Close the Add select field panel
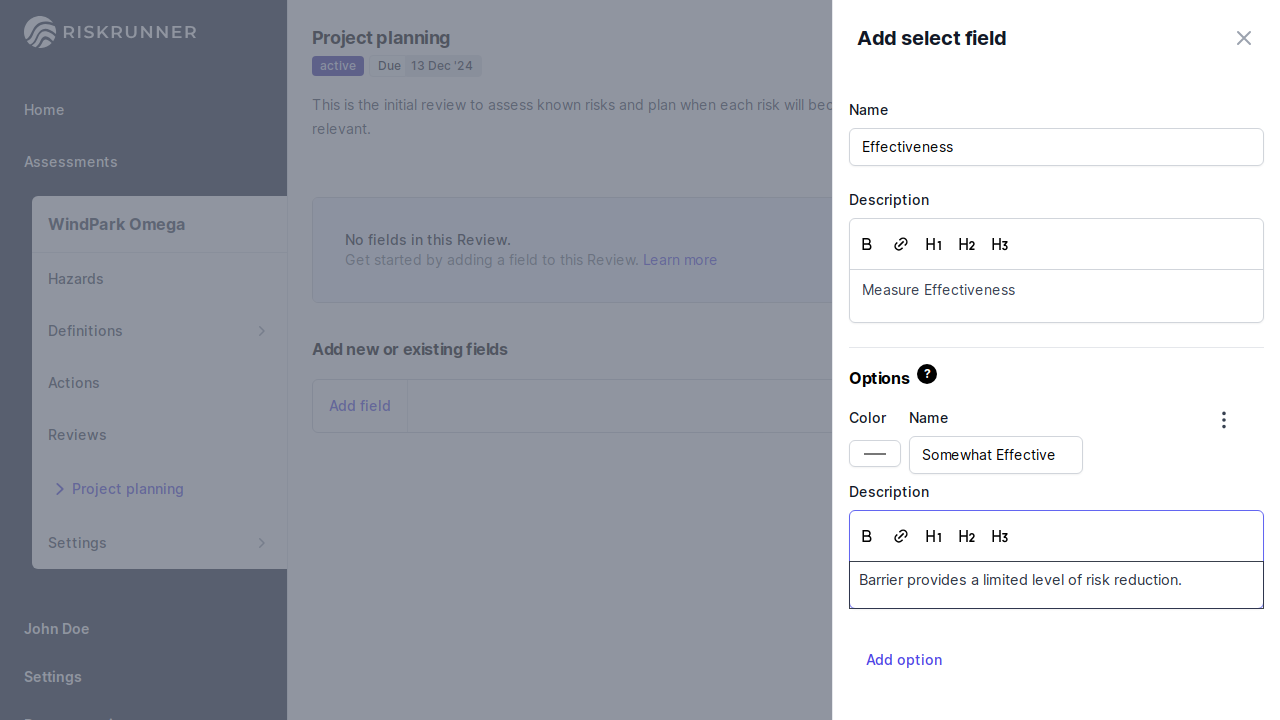Screen dimensions: 1280x720 [1243, 38]
